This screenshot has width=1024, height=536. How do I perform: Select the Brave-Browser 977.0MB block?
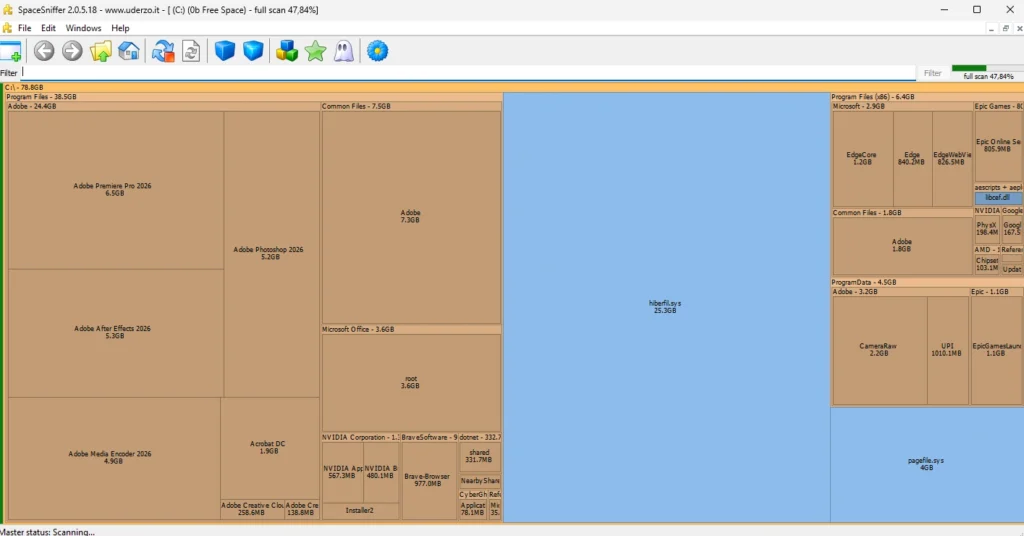point(428,481)
